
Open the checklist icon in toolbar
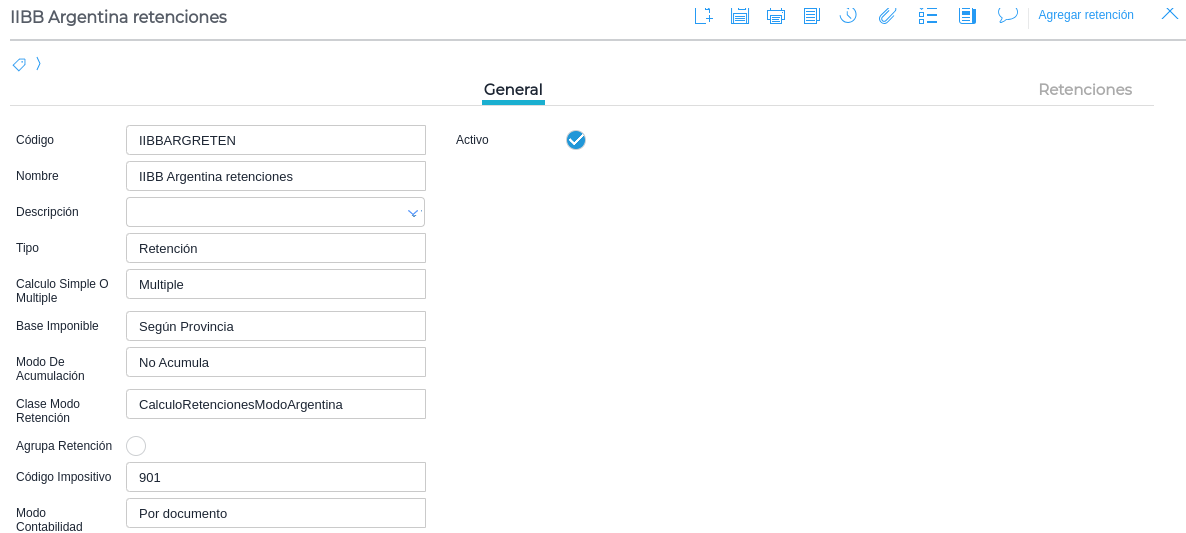click(927, 15)
